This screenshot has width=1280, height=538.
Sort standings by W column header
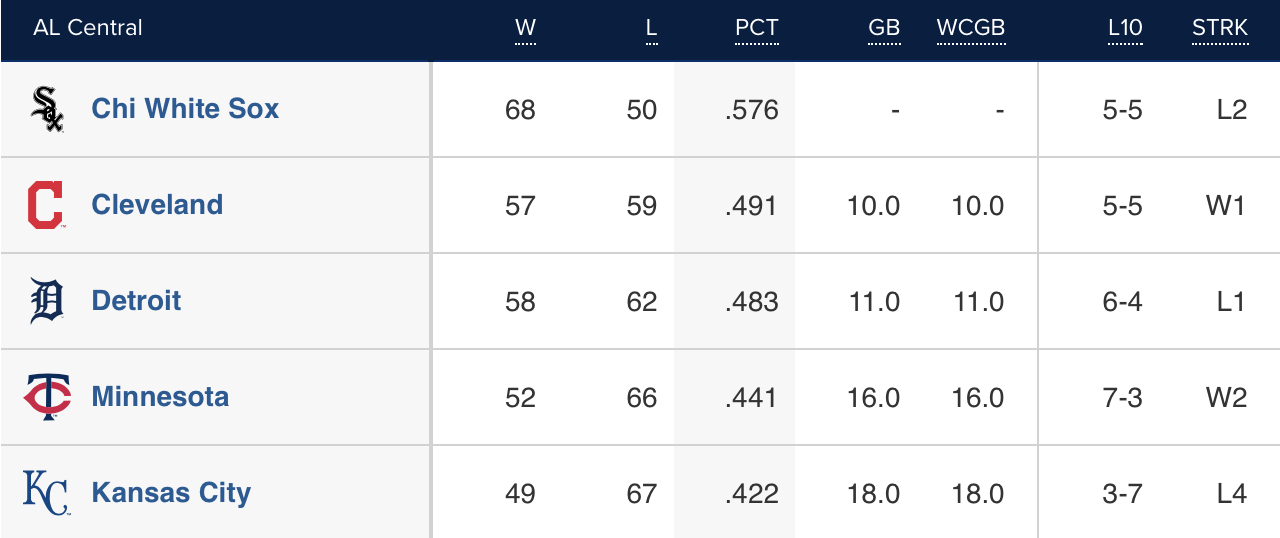[525, 28]
